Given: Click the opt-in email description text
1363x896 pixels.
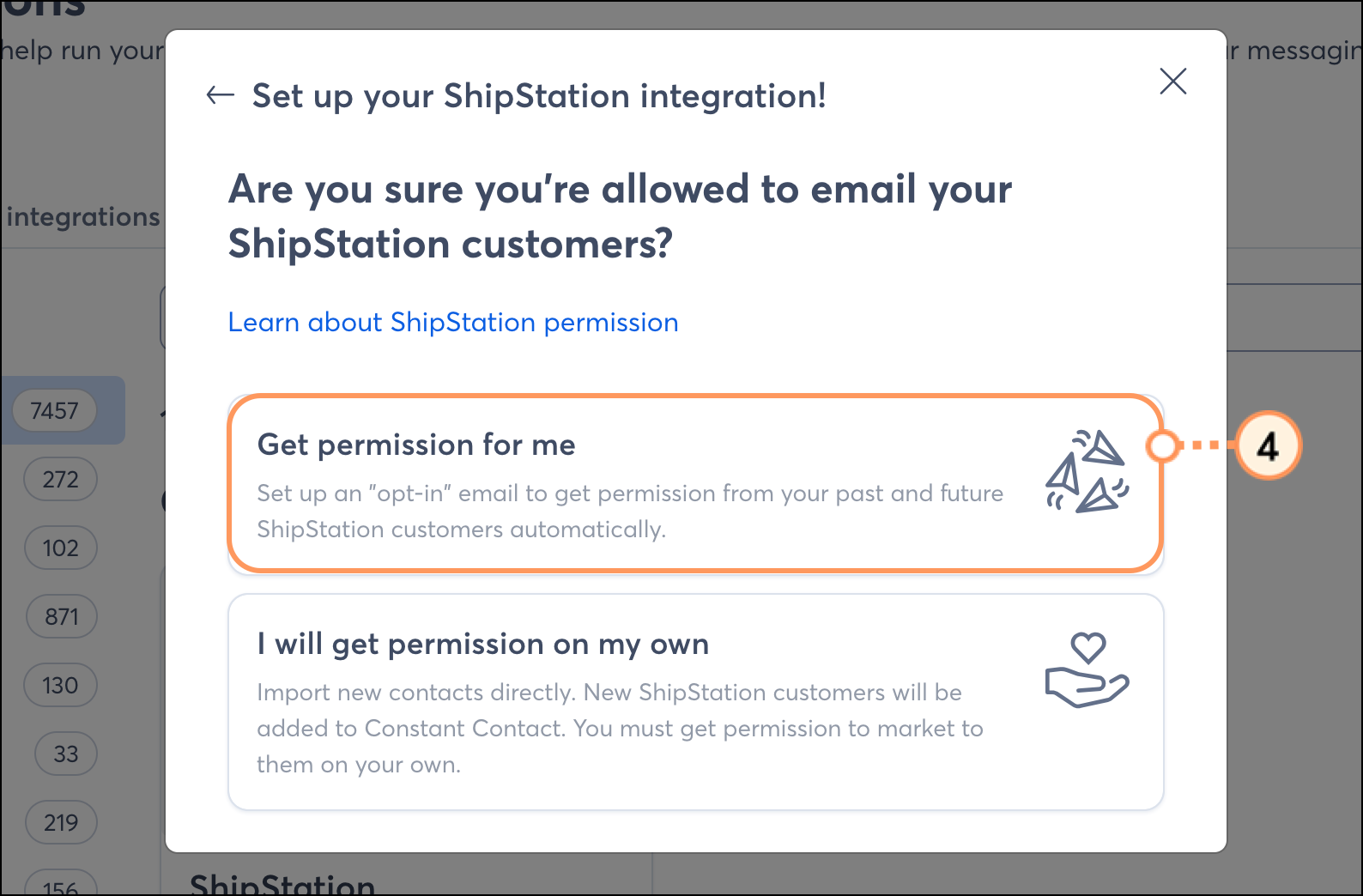Looking at the screenshot, I should point(630,511).
